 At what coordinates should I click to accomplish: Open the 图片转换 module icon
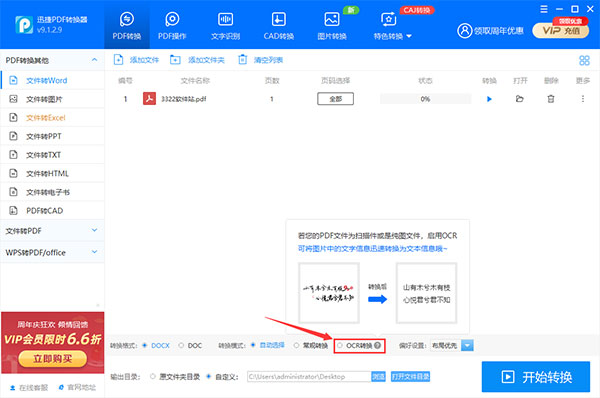tap(331, 19)
